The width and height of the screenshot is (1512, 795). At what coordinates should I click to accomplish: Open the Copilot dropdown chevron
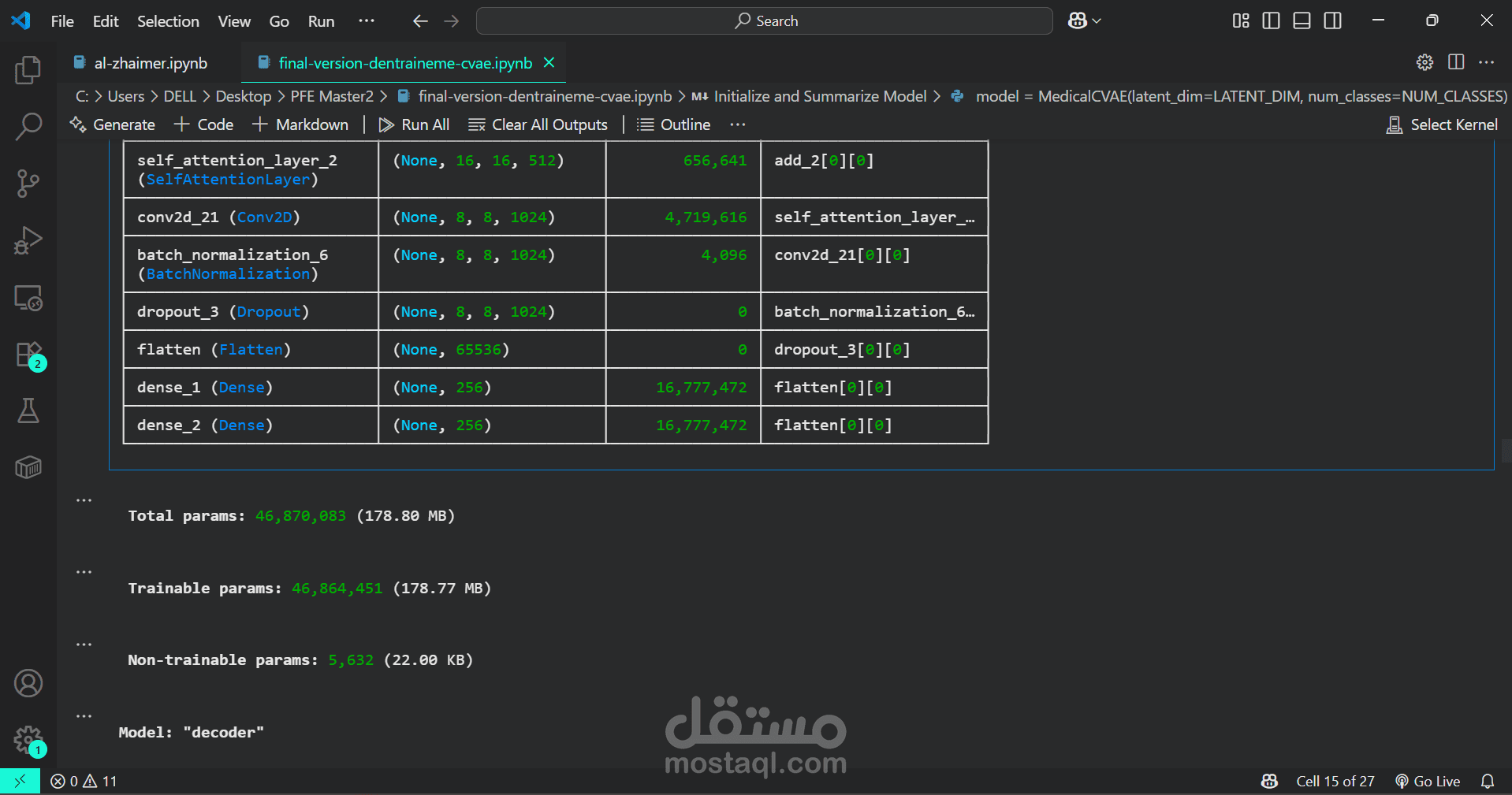point(1097,21)
